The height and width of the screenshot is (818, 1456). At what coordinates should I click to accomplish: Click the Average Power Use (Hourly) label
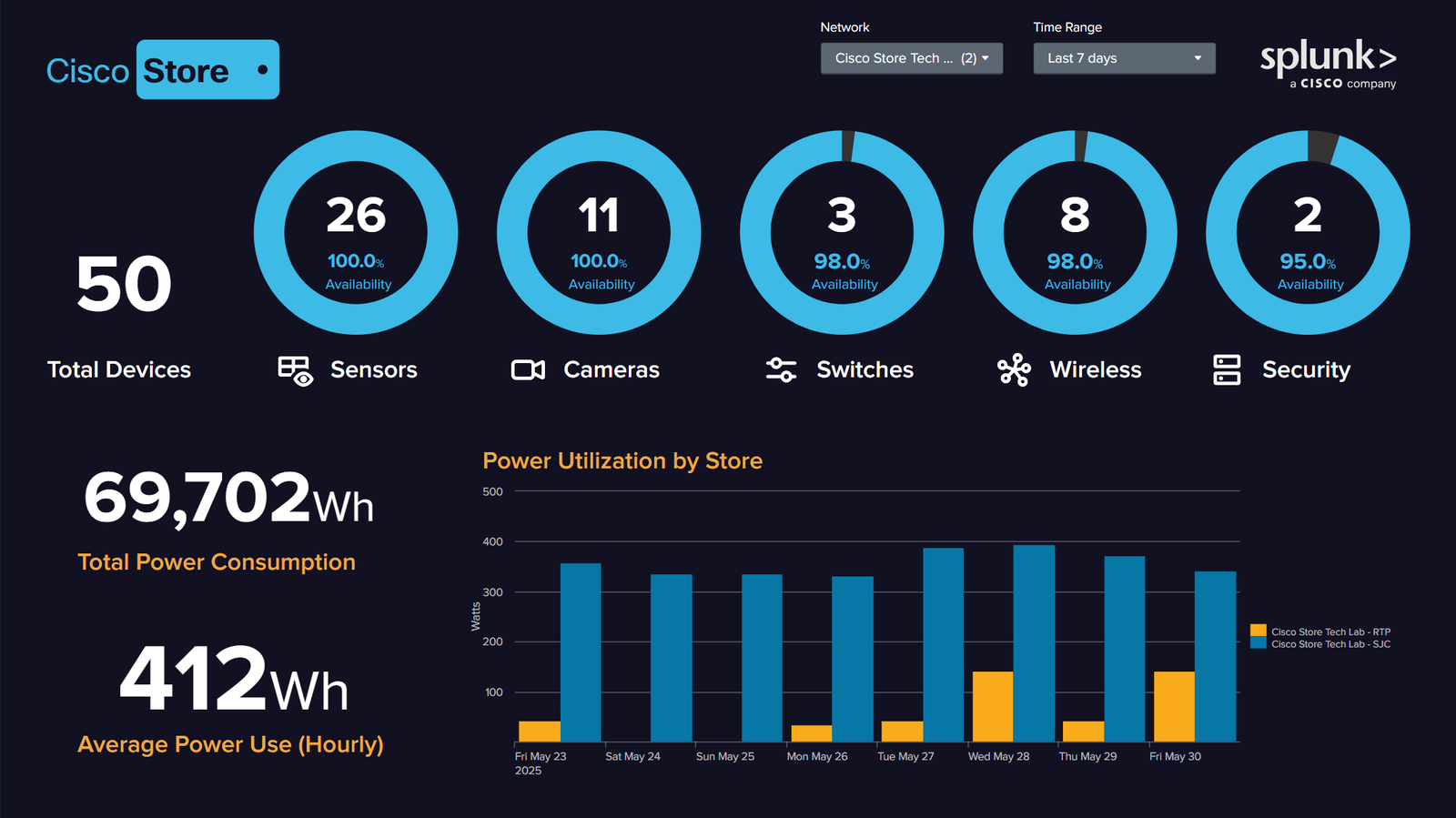tap(230, 744)
